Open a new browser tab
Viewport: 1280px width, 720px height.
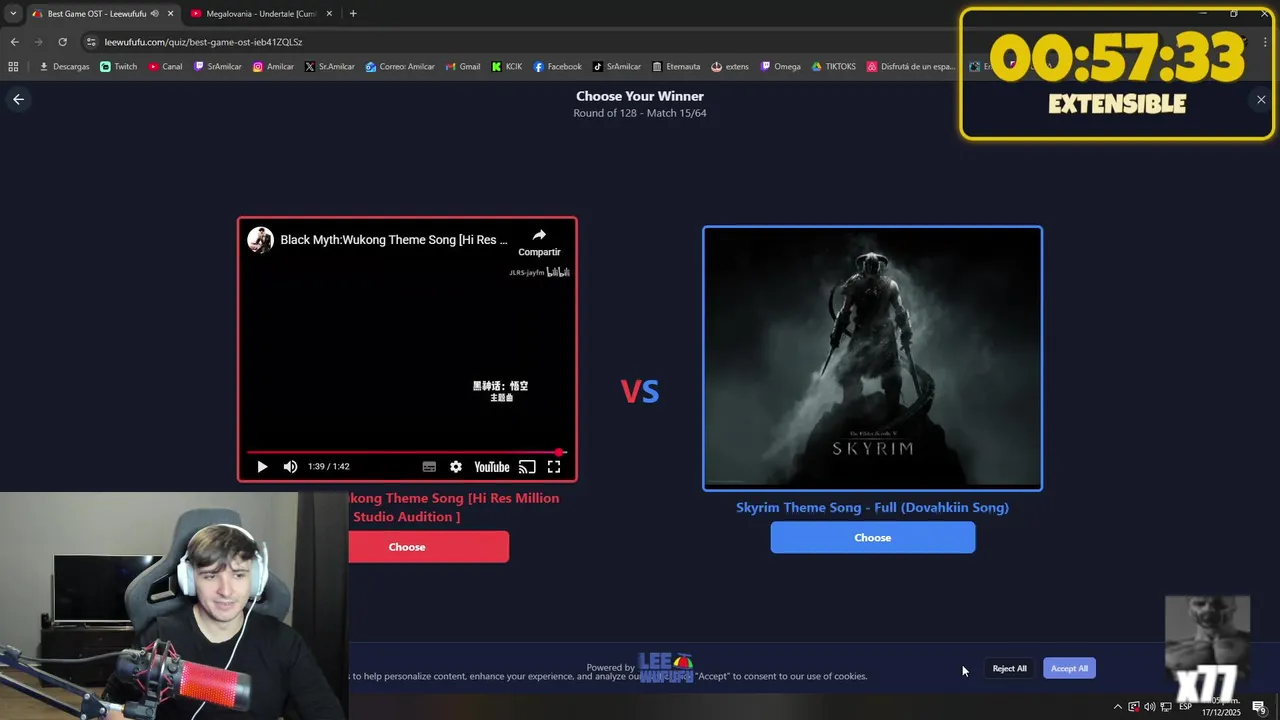tap(353, 14)
